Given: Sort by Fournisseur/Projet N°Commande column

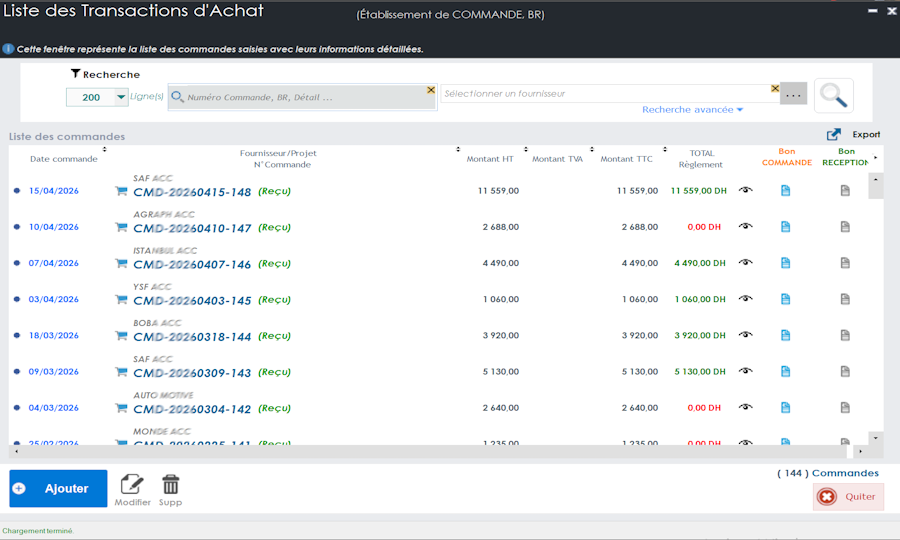Looking at the screenshot, I should point(278,159).
